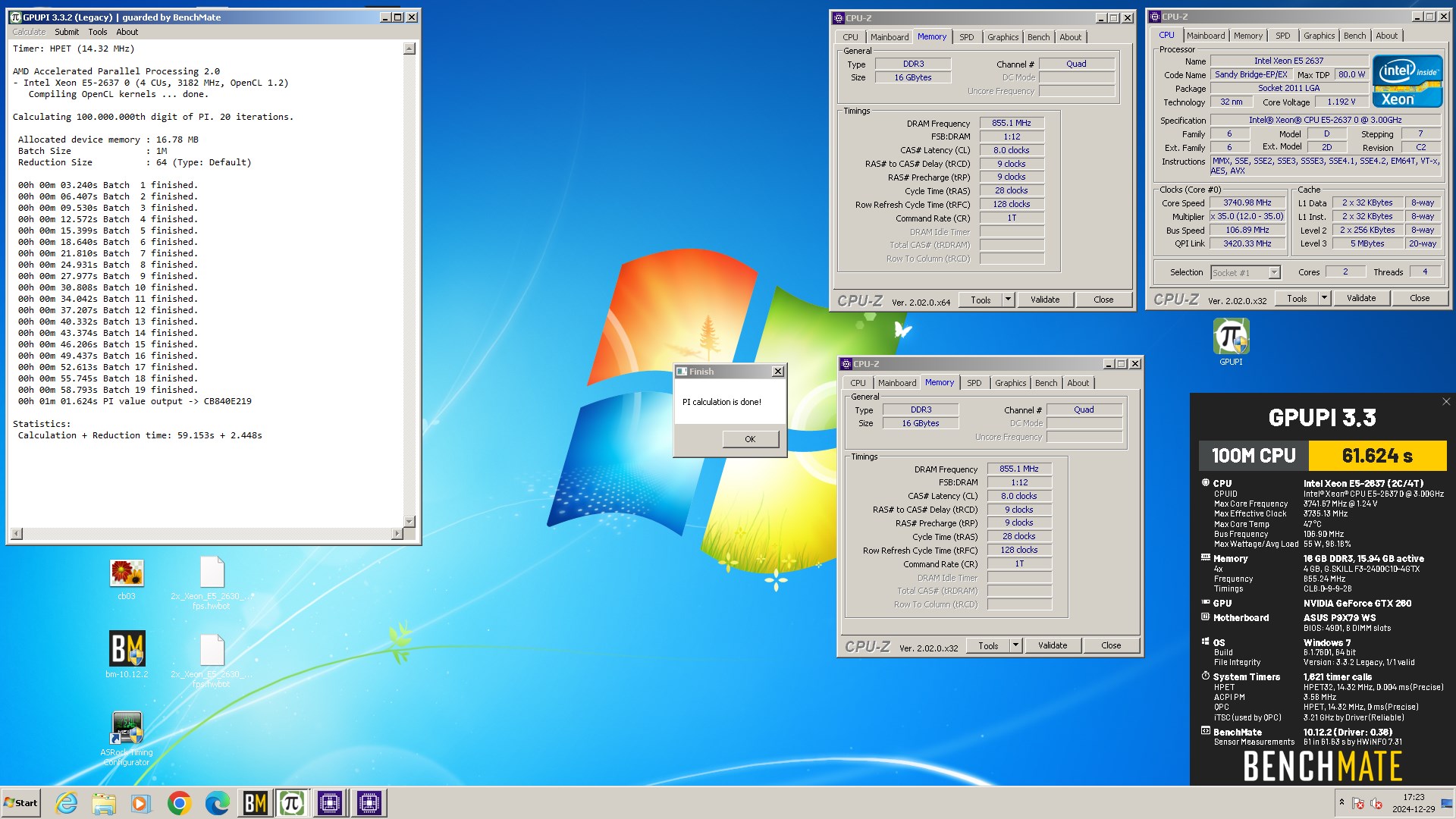Click Tools button in top-right CPU-Z

click(1297, 298)
